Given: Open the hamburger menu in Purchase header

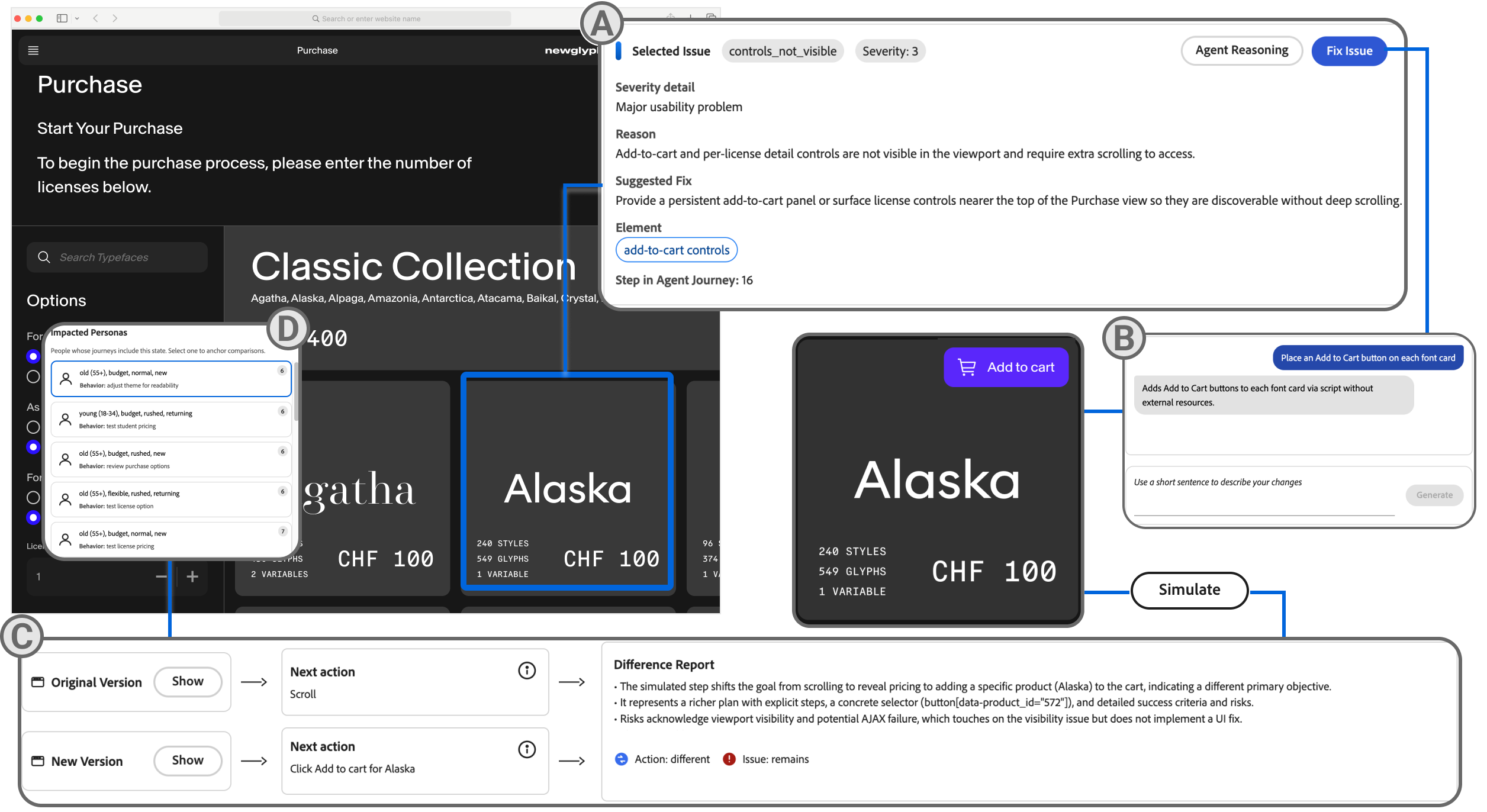Looking at the screenshot, I should (33, 50).
